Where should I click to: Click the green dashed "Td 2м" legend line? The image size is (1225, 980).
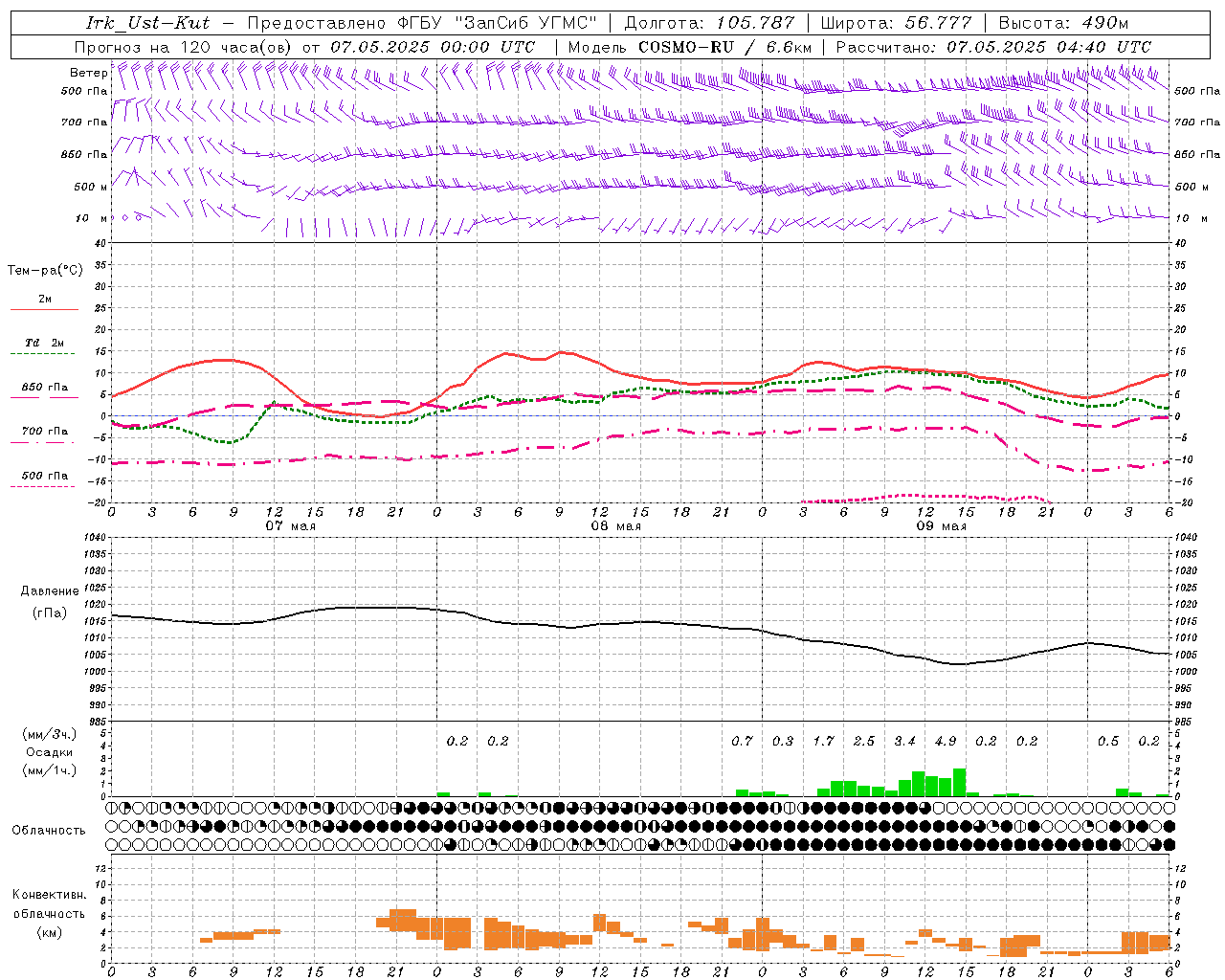(x=44, y=354)
